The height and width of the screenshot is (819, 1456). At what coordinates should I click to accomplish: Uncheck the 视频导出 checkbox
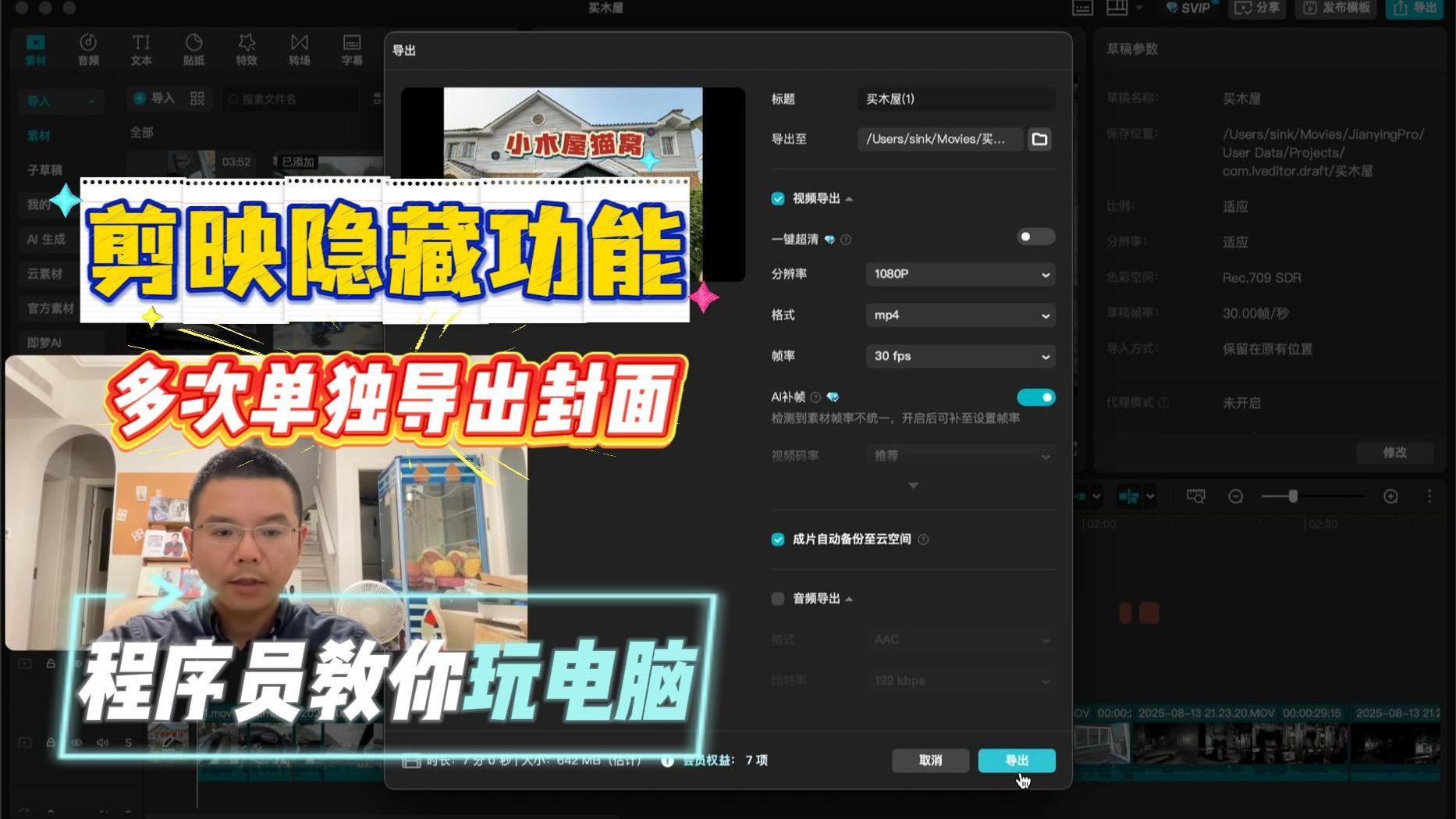(778, 199)
